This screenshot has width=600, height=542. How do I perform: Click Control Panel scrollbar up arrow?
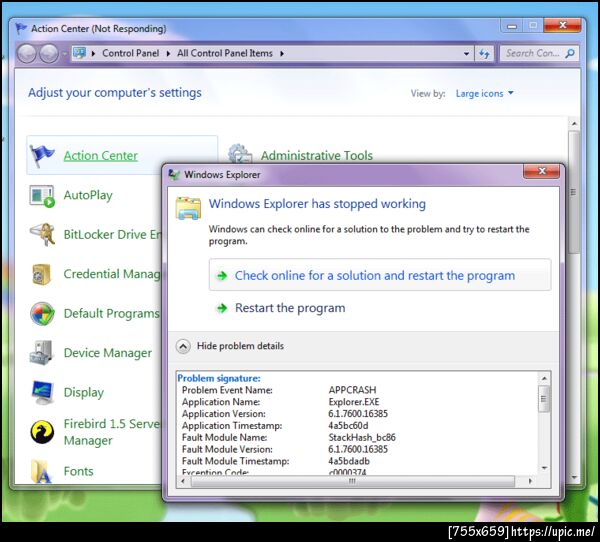[x=574, y=124]
